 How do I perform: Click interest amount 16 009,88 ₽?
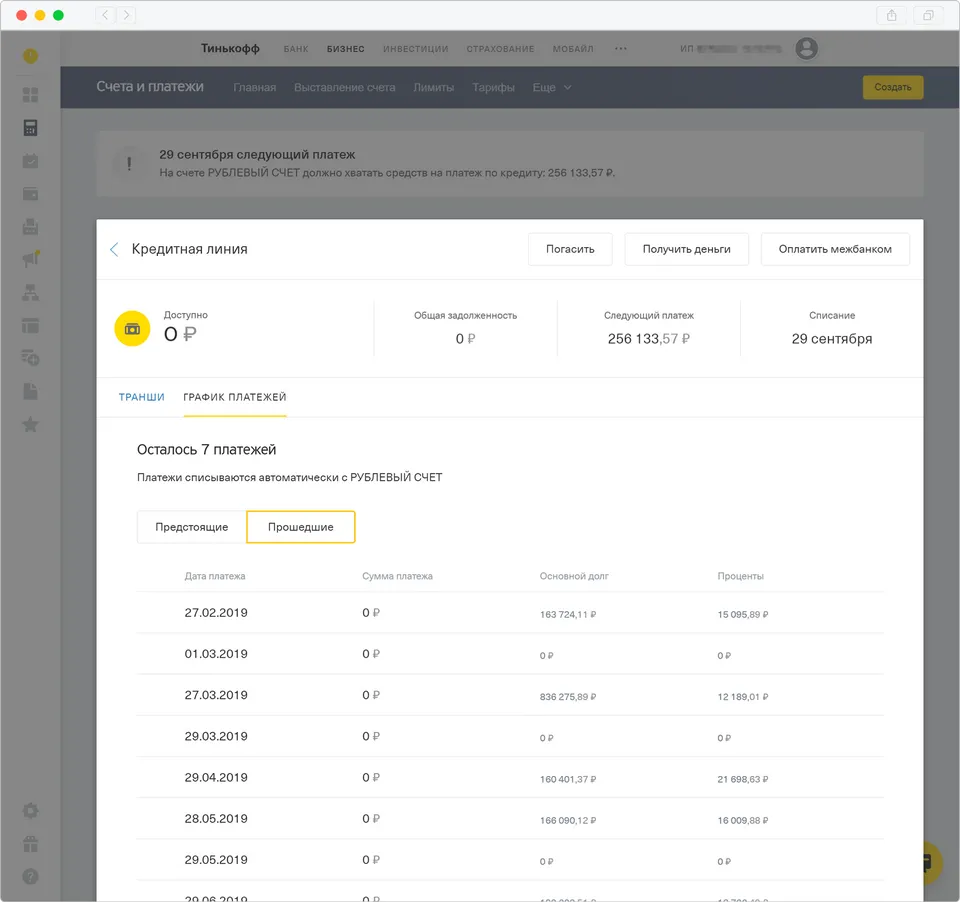[x=743, y=820]
